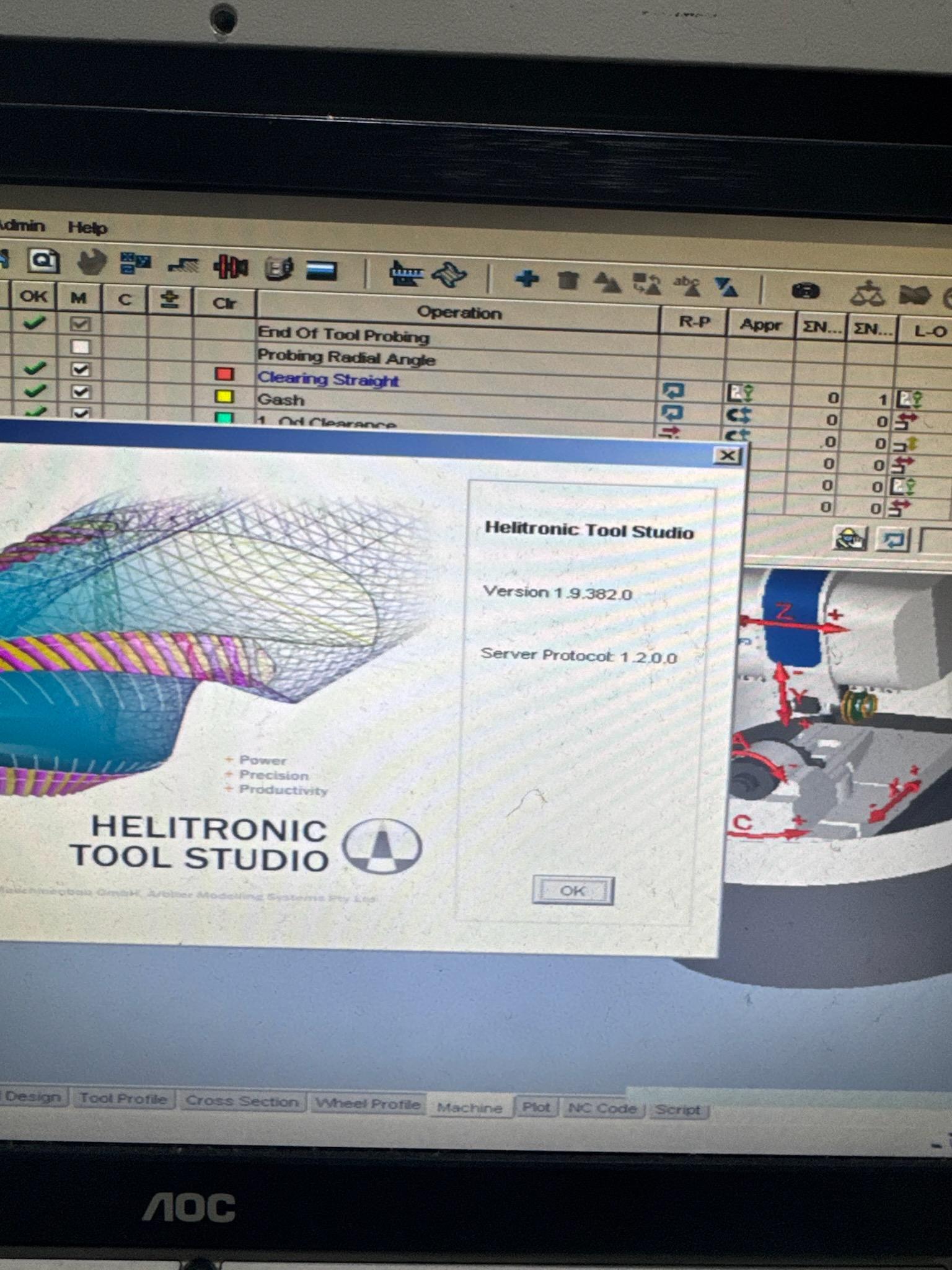Switch to the Tool Profile tab
This screenshot has height=1270, width=952.
(x=123, y=1098)
